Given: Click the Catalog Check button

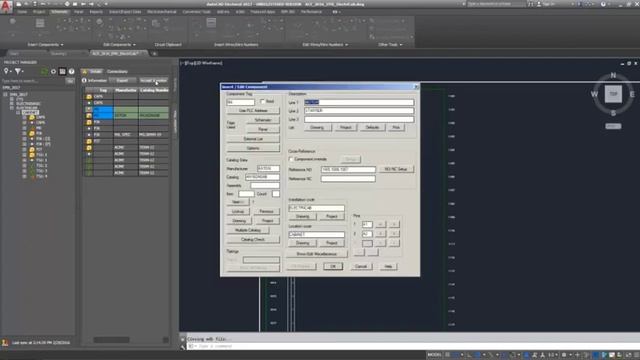Looking at the screenshot, I should pyautogui.click(x=253, y=240).
